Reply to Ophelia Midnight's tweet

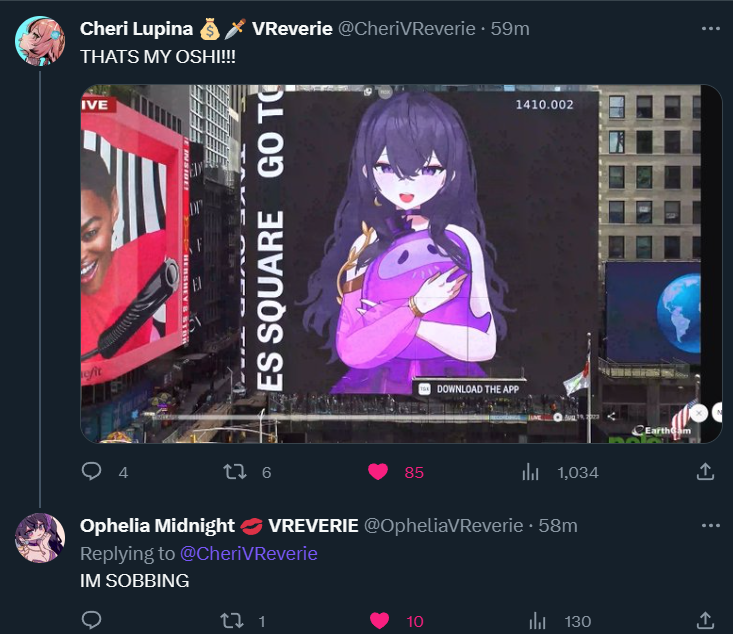pyautogui.click(x=92, y=620)
